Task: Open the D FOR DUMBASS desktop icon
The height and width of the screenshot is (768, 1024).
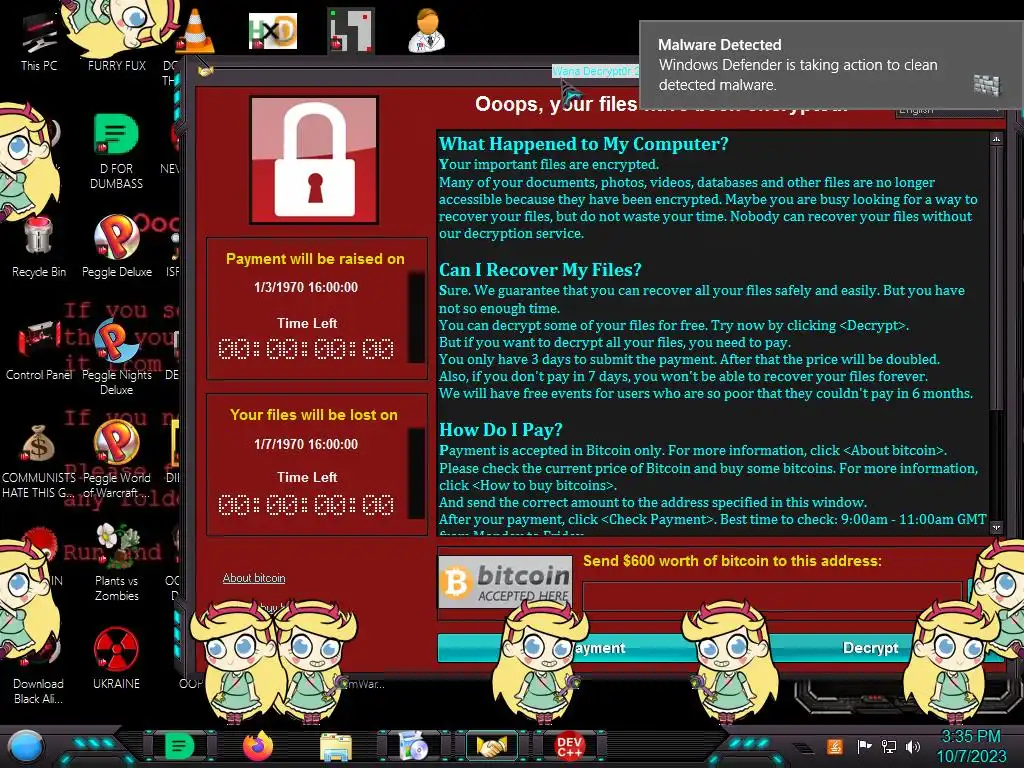Action: click(x=116, y=150)
